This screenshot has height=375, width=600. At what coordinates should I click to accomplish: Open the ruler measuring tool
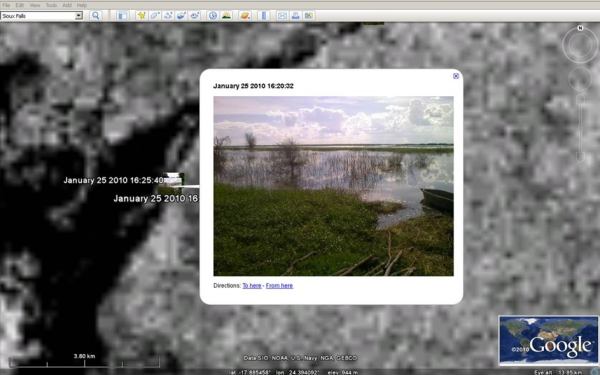(x=264, y=16)
